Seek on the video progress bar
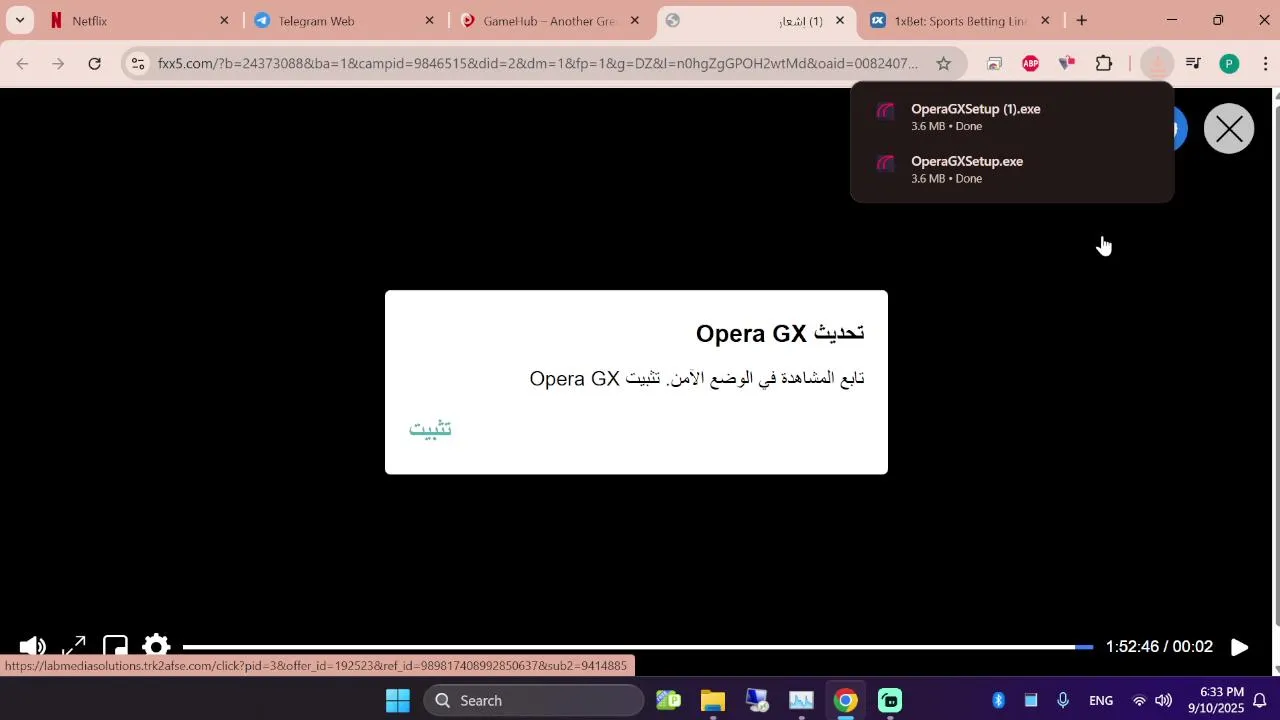 (638, 647)
